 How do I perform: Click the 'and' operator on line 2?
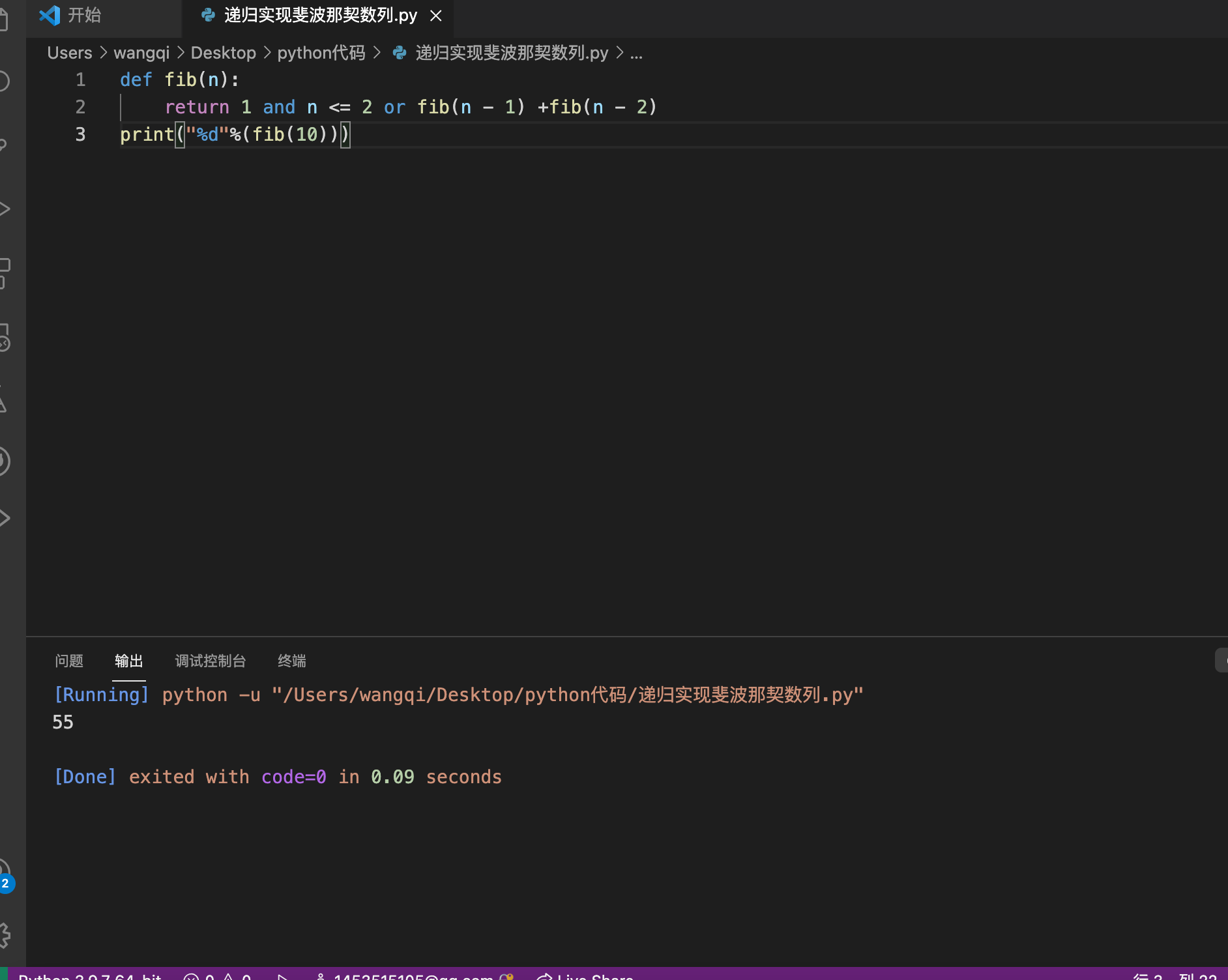point(279,107)
